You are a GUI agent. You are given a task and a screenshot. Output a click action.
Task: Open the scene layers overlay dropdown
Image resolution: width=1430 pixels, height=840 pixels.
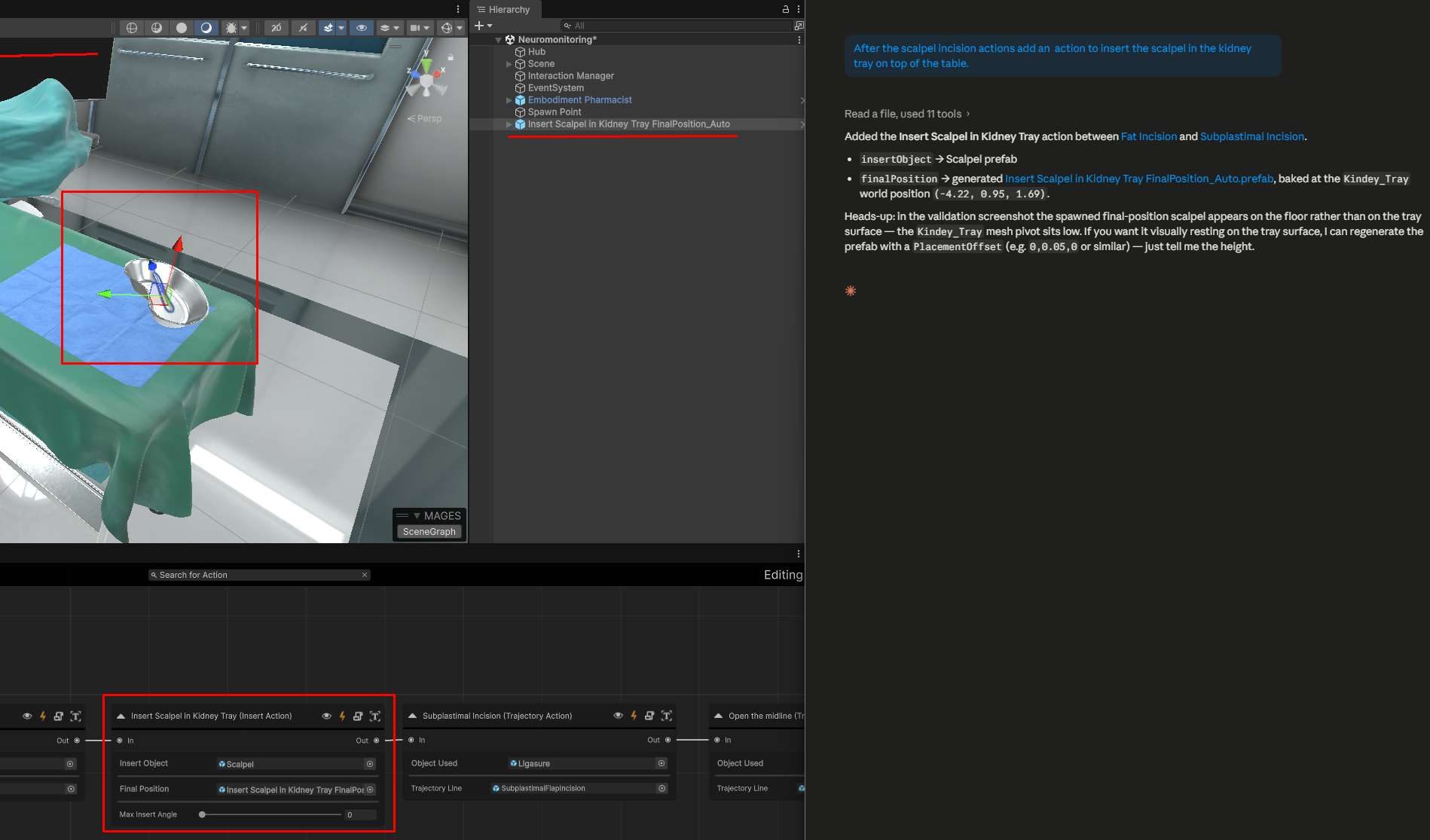[x=389, y=28]
